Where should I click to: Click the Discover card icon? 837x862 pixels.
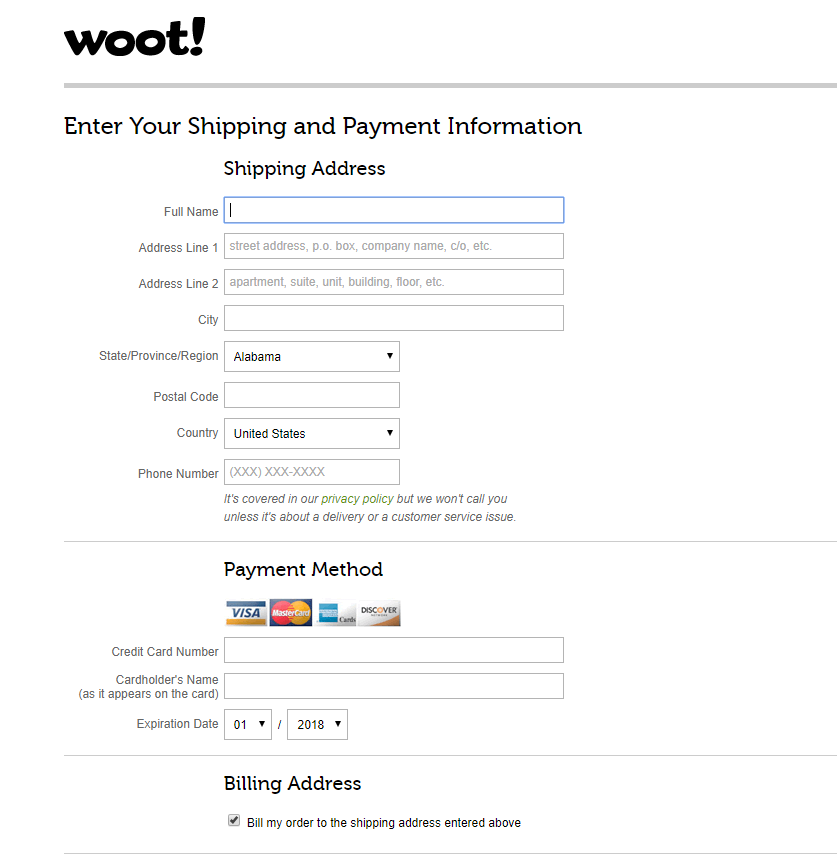380,613
